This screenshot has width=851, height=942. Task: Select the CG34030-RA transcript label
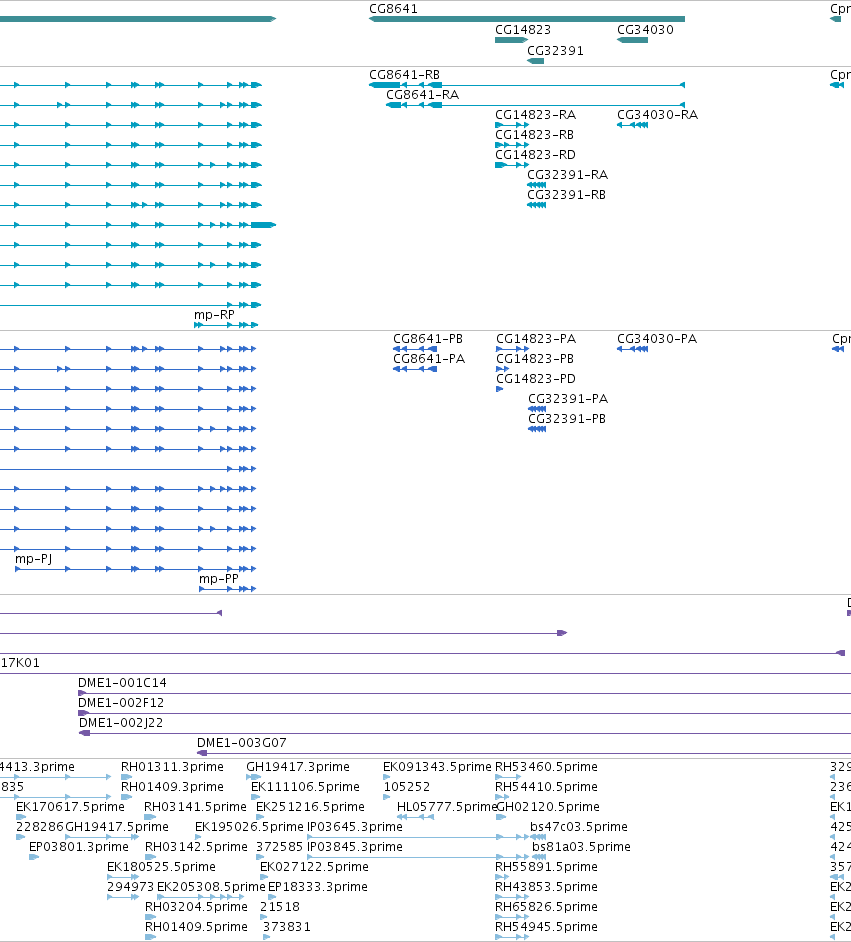(658, 114)
